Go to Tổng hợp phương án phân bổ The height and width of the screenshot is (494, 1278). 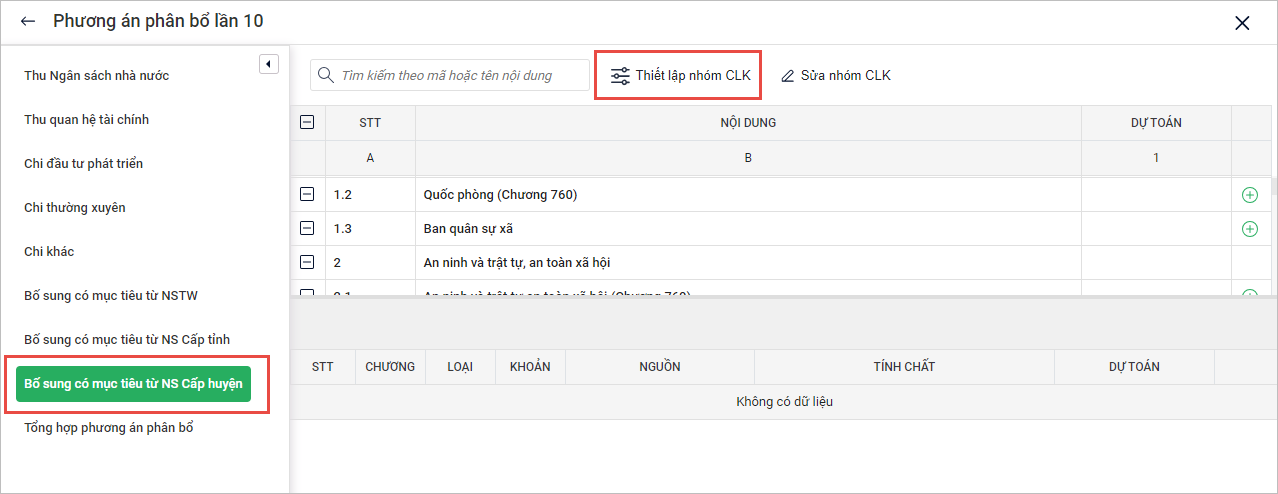point(108,428)
